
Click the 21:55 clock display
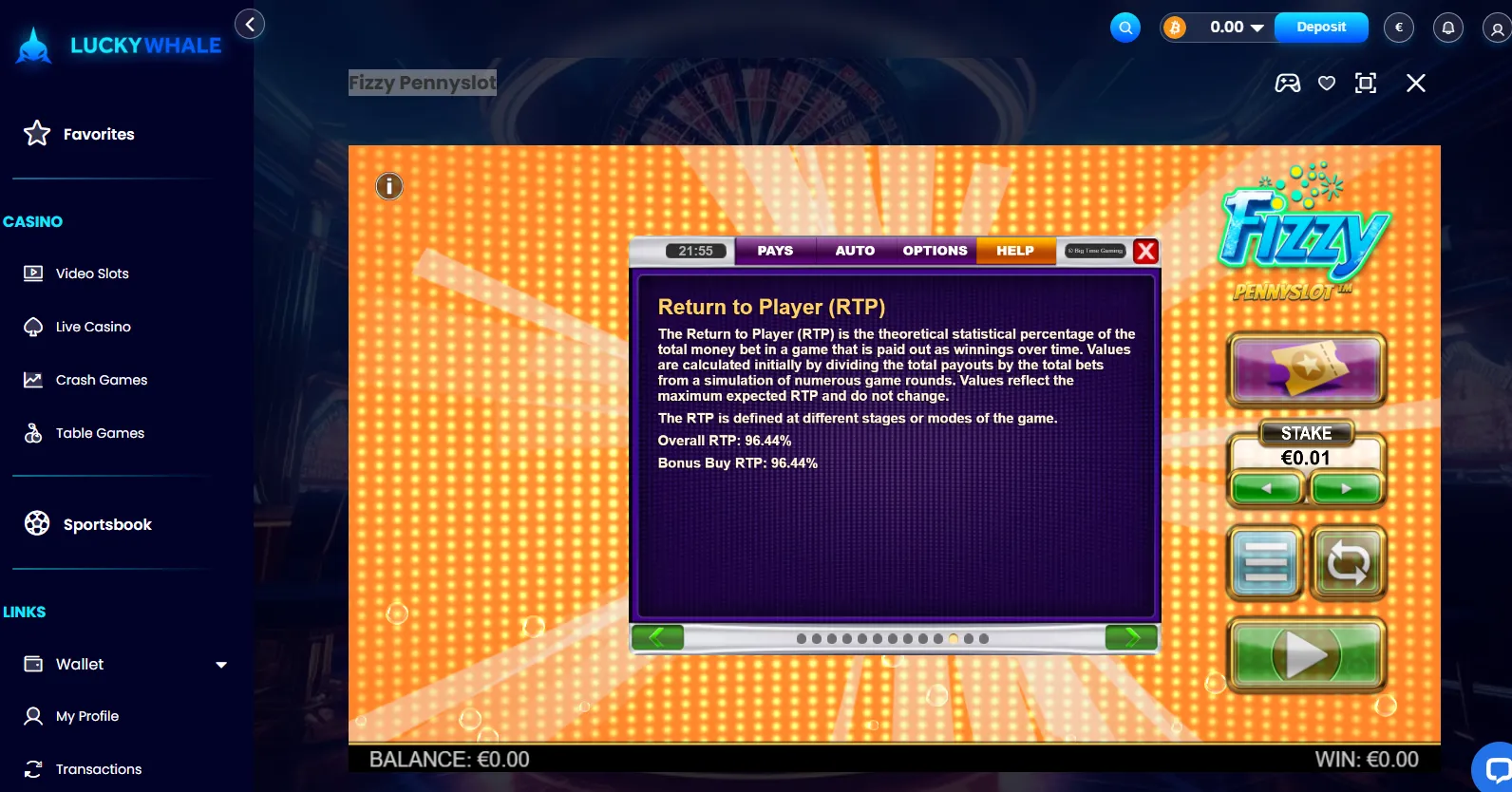[x=695, y=251]
